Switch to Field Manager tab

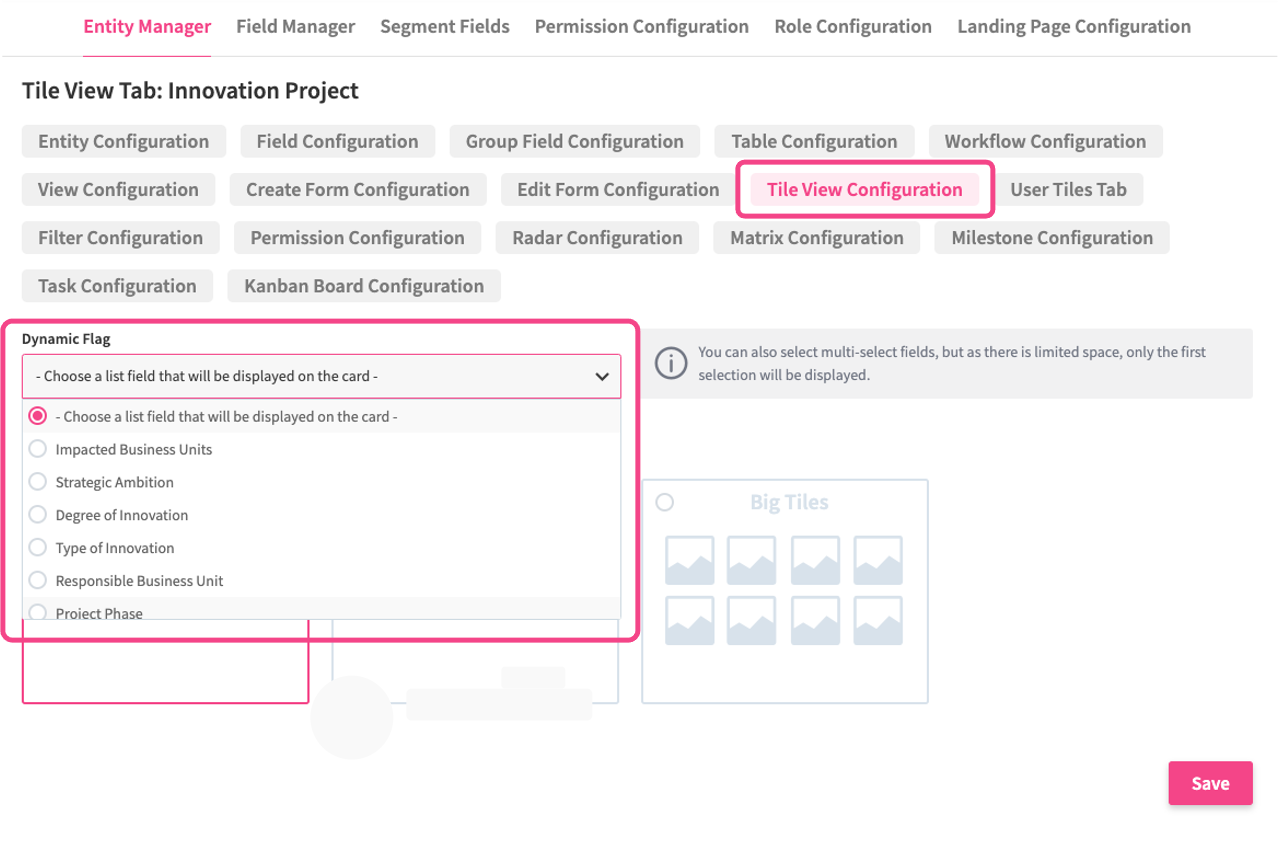(295, 27)
